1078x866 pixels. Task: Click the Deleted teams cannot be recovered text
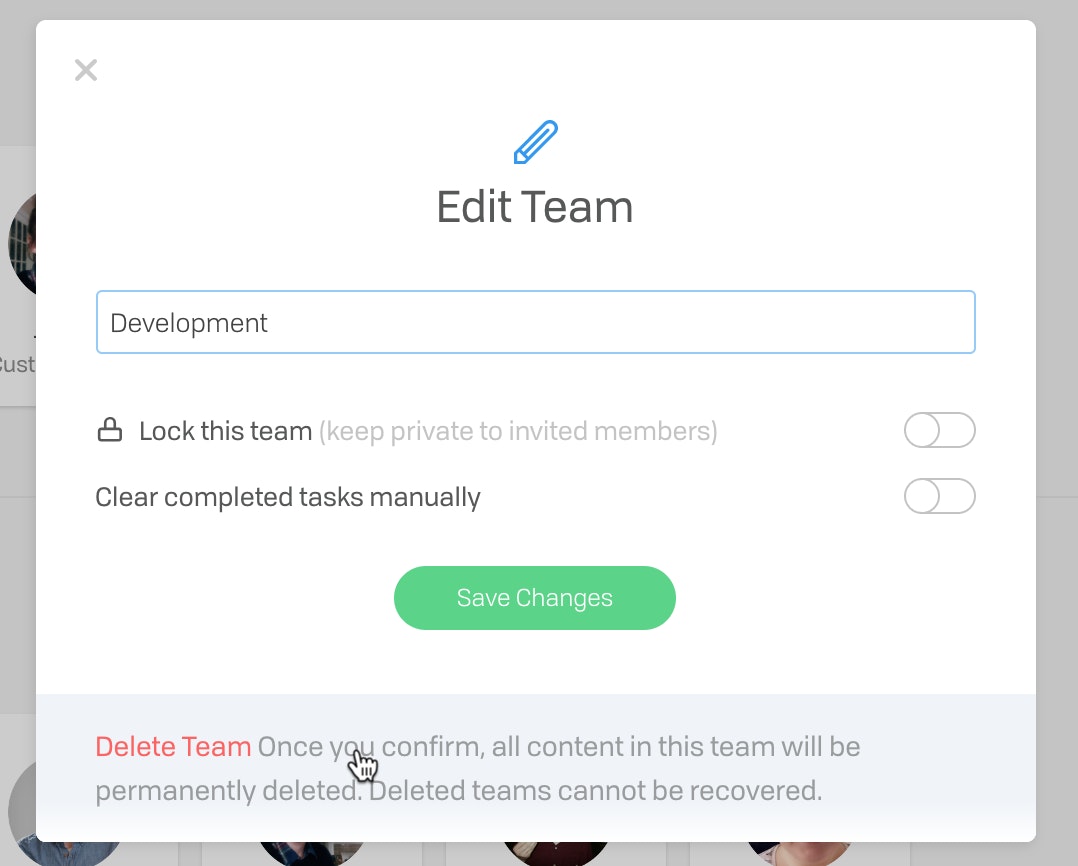pyautogui.click(x=594, y=791)
